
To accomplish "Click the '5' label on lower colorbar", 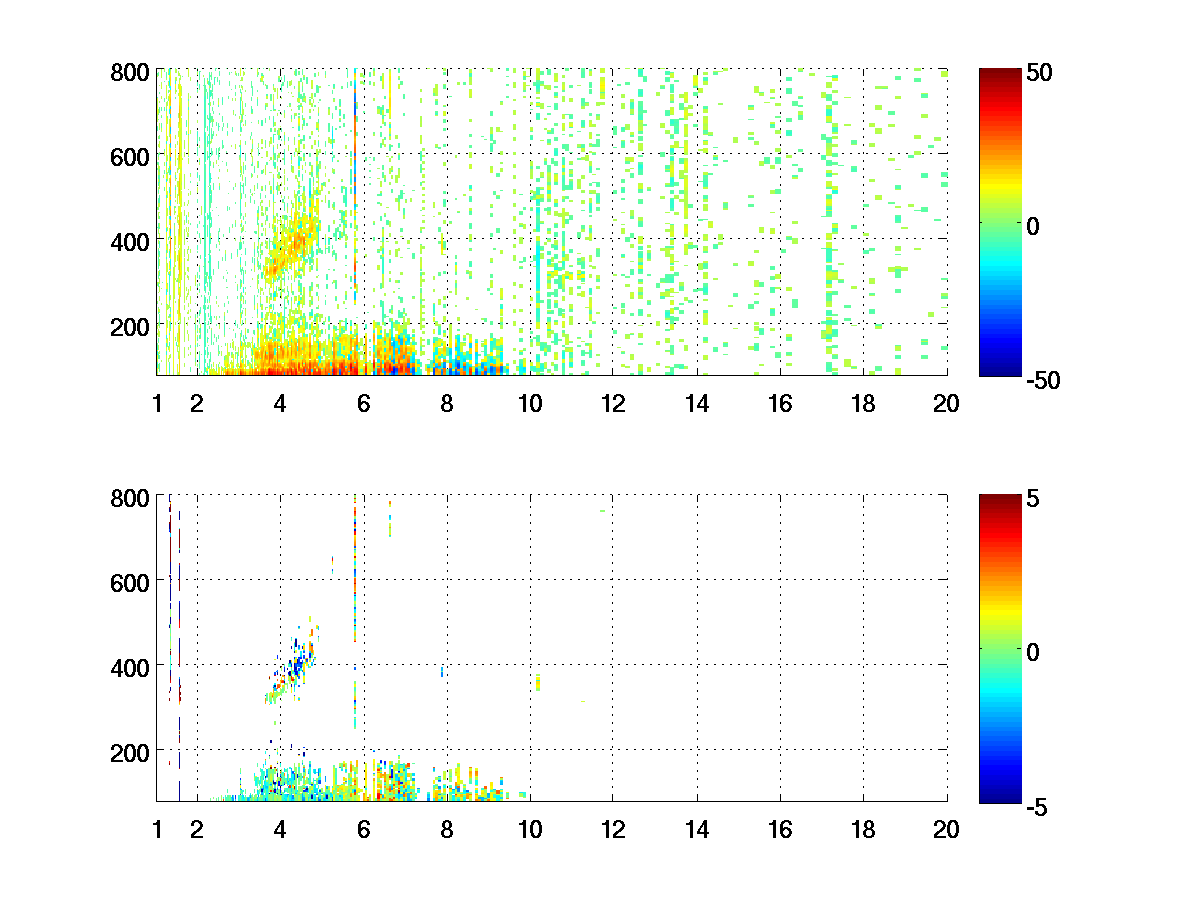I will pos(1035,497).
